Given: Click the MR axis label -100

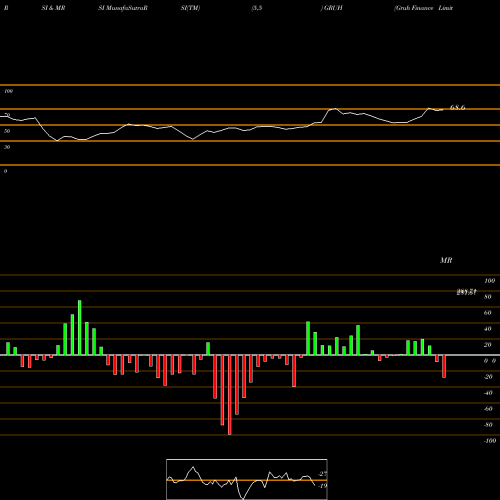Looking at the screenshot, I should pos(490,441).
